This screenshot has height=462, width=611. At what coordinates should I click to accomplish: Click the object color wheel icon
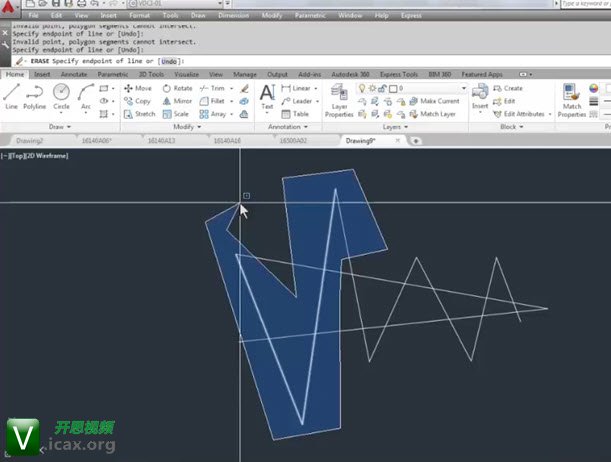click(593, 88)
